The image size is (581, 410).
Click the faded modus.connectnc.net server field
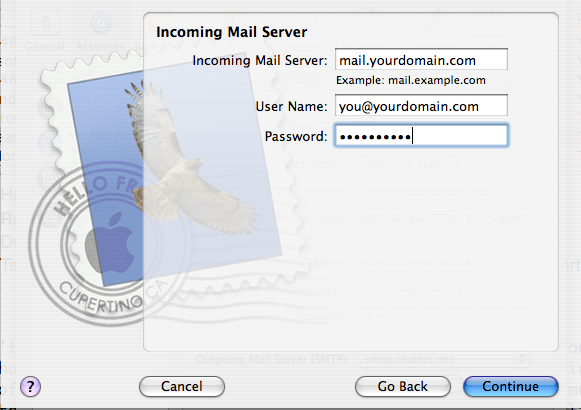[418, 262]
